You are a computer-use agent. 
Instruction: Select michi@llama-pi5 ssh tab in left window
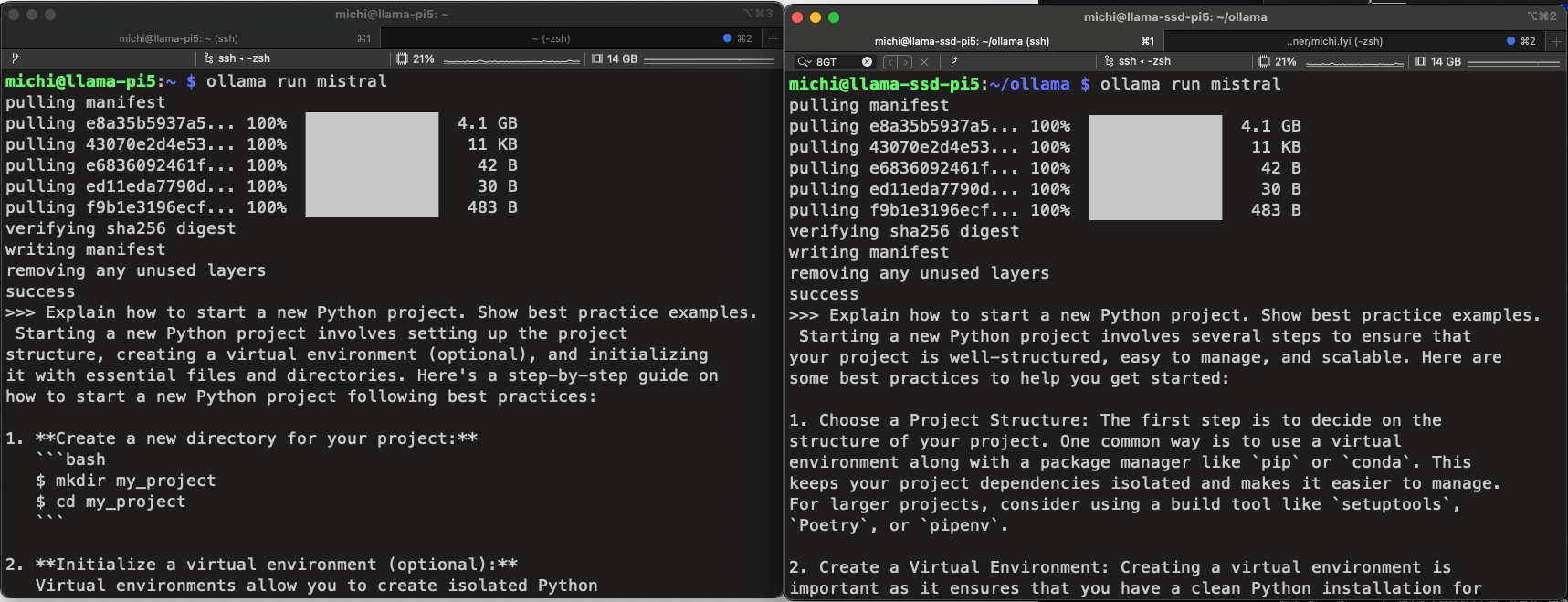178,38
